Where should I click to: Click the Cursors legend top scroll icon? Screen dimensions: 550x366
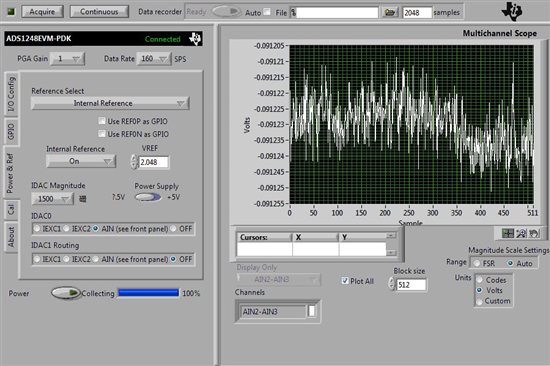(391, 235)
